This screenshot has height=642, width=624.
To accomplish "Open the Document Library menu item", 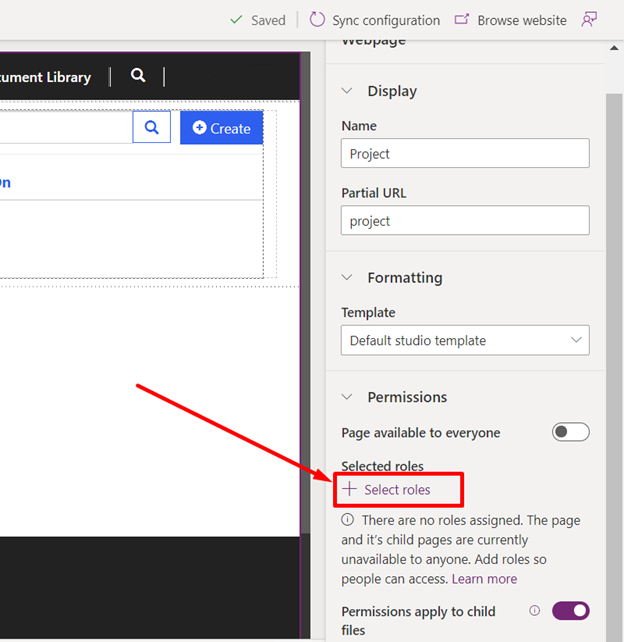I will coord(45,77).
